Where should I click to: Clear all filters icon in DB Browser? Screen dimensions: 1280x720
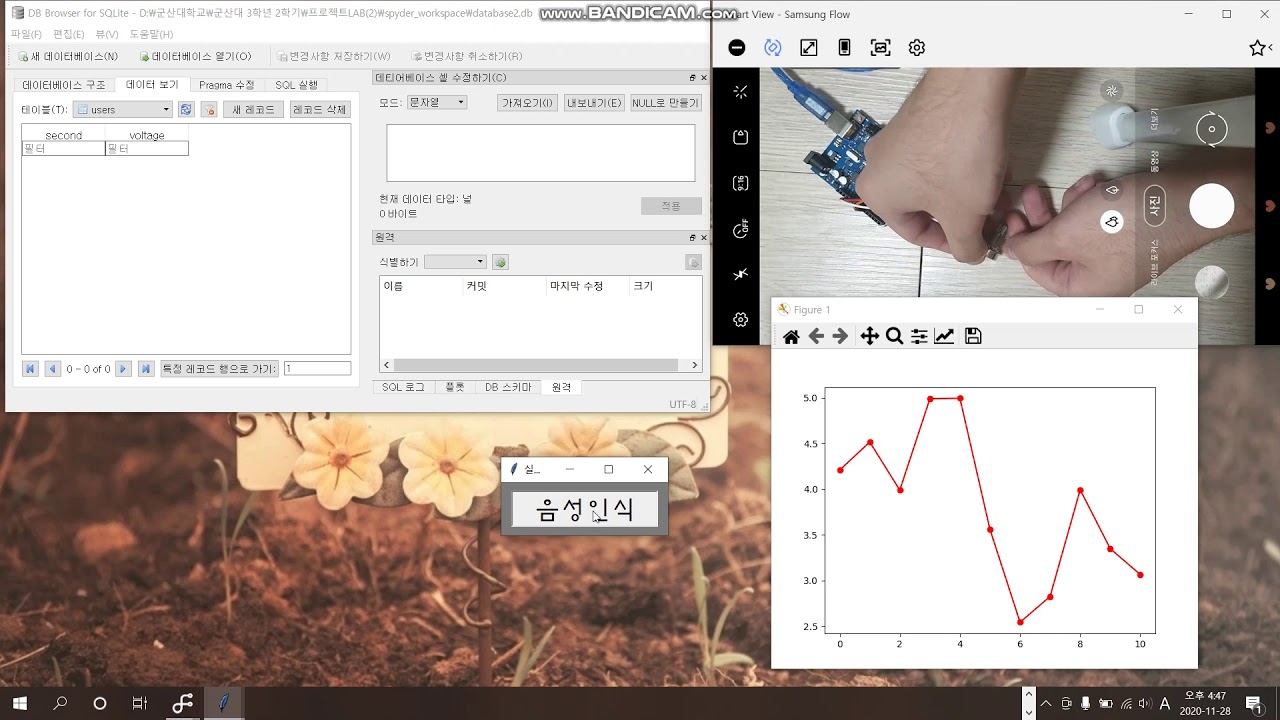click(209, 110)
